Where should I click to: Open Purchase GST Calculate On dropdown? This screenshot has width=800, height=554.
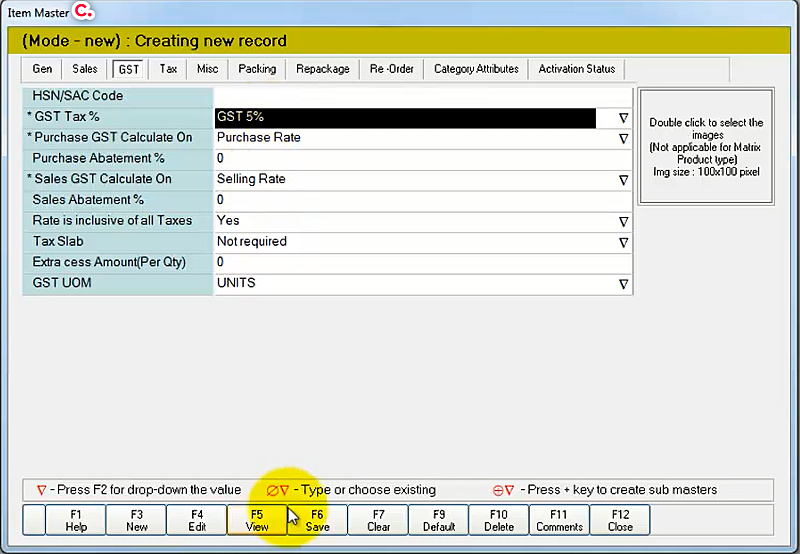623,139
